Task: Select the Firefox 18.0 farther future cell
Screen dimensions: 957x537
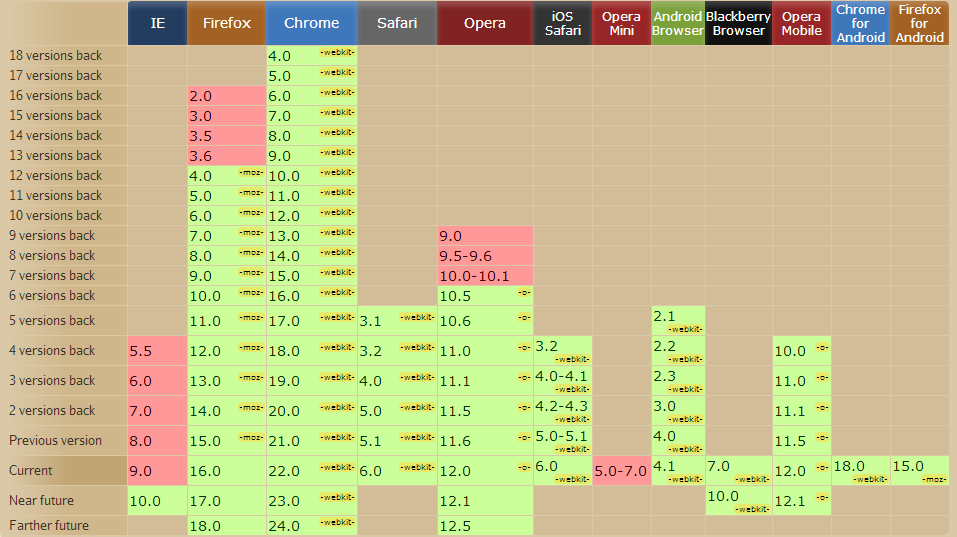Action: coord(226,525)
